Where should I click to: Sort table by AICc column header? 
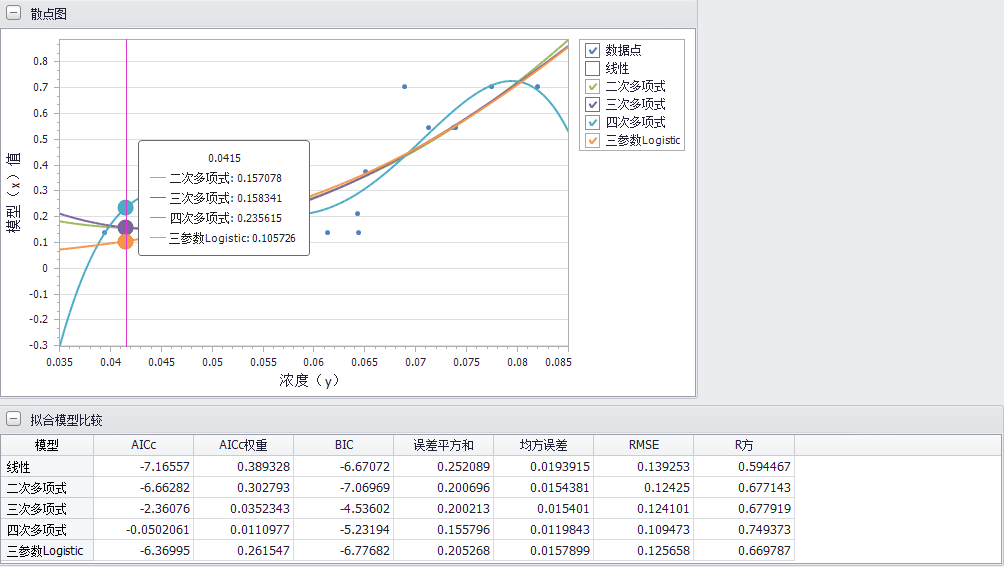143,445
